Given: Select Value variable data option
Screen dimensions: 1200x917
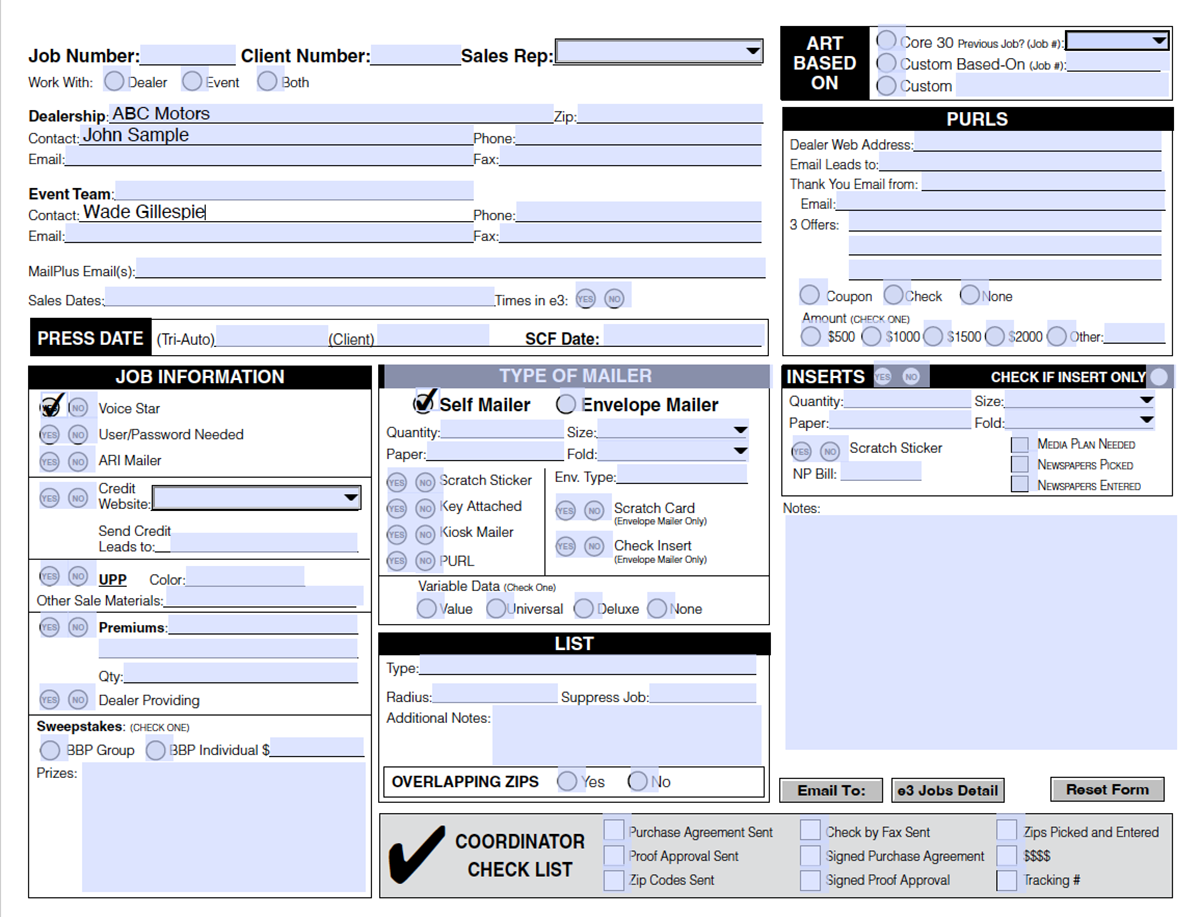Looking at the screenshot, I should coord(427,607).
